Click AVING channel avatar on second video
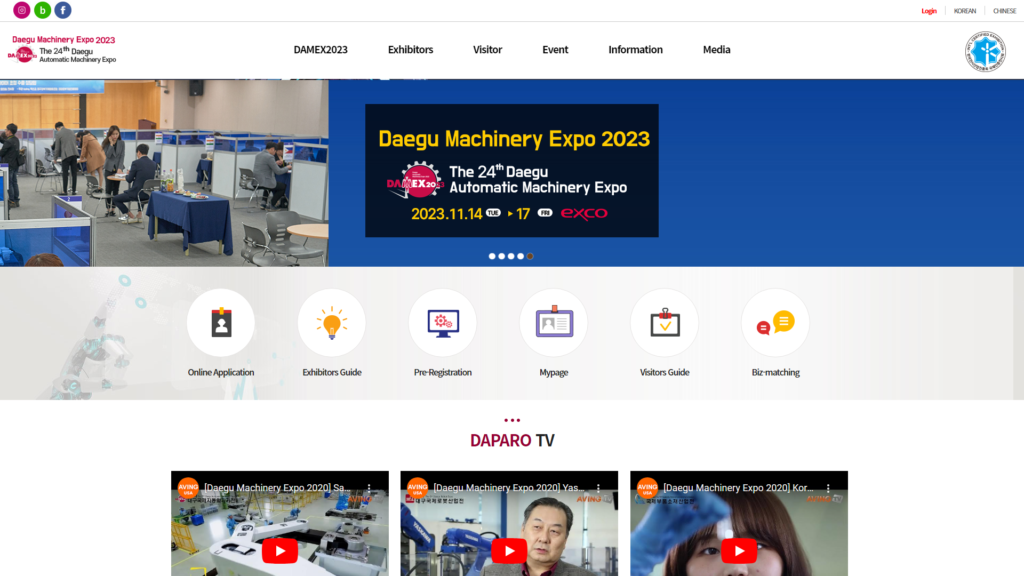This screenshot has width=1024, height=576. (417, 488)
